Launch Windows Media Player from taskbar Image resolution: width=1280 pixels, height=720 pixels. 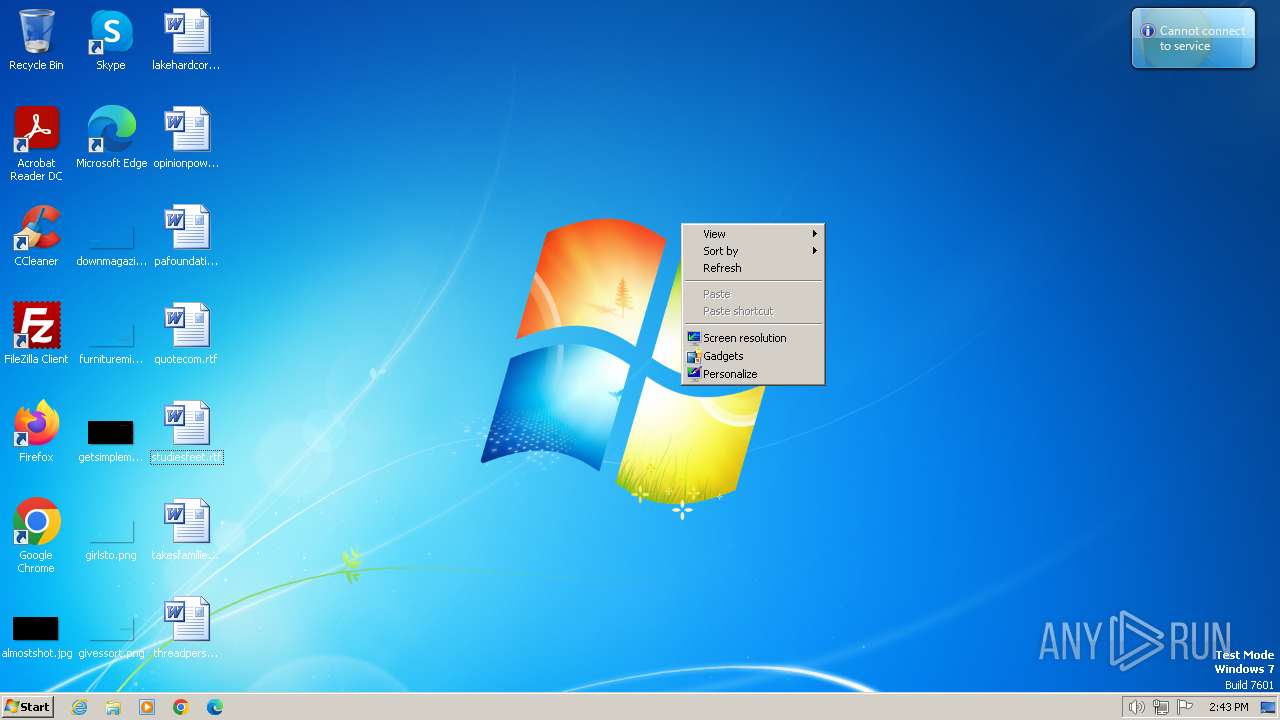[147, 707]
